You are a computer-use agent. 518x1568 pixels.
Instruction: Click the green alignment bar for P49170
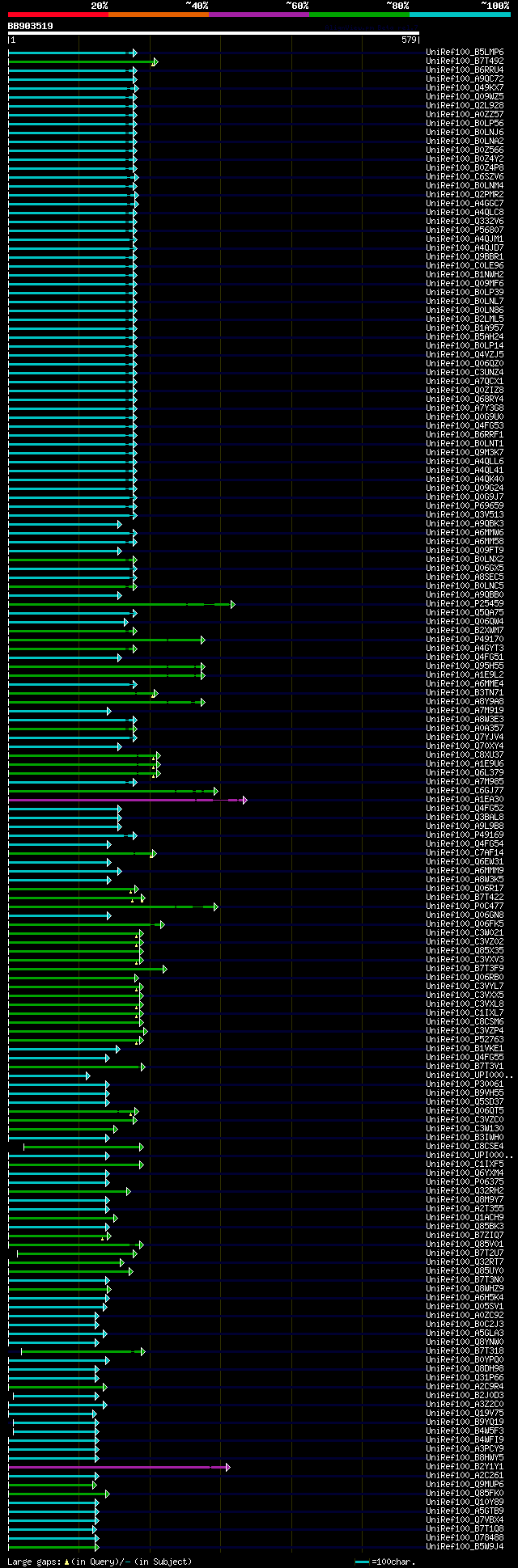point(107,640)
